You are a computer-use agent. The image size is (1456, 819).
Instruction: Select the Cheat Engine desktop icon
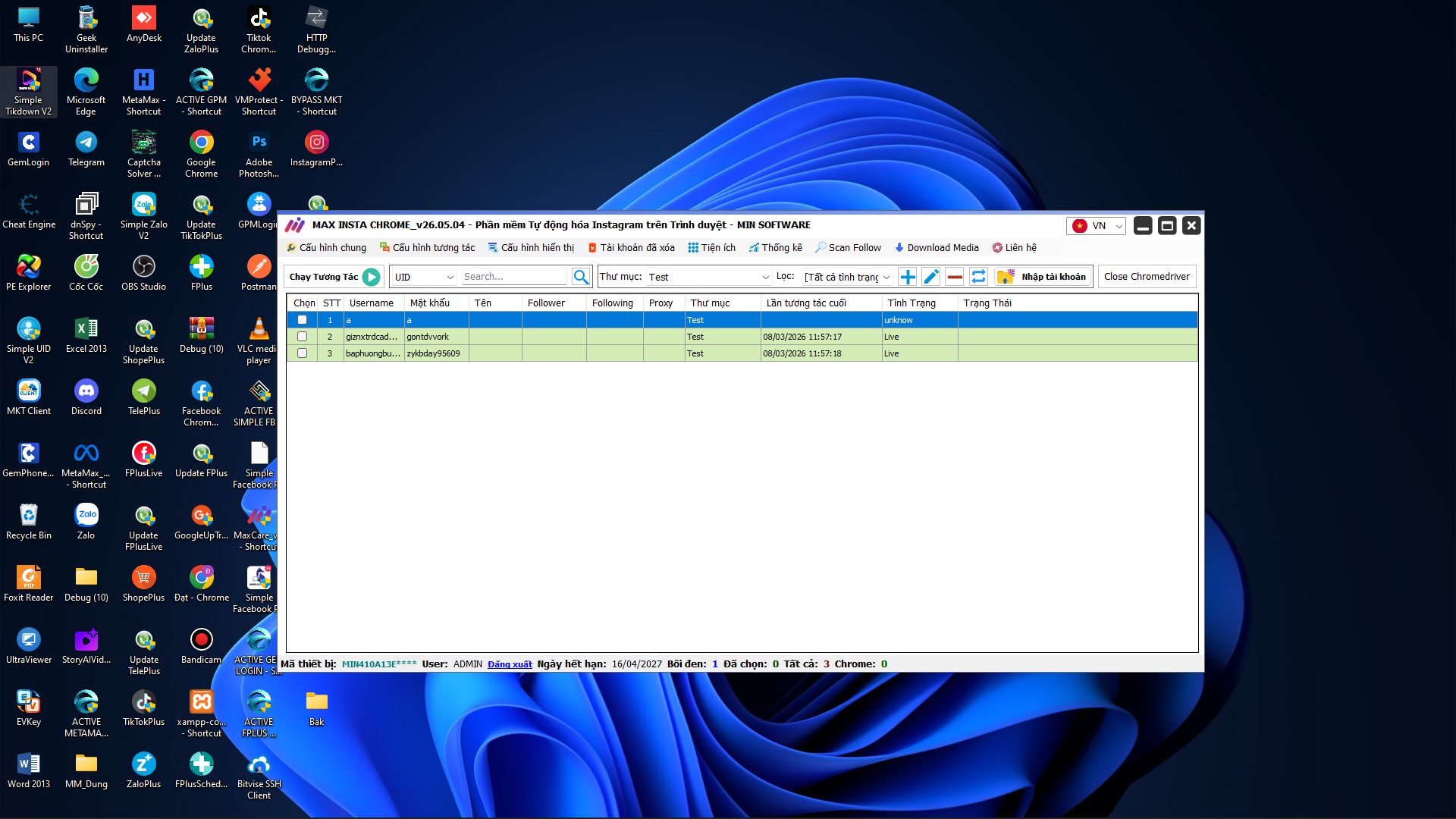29,211
